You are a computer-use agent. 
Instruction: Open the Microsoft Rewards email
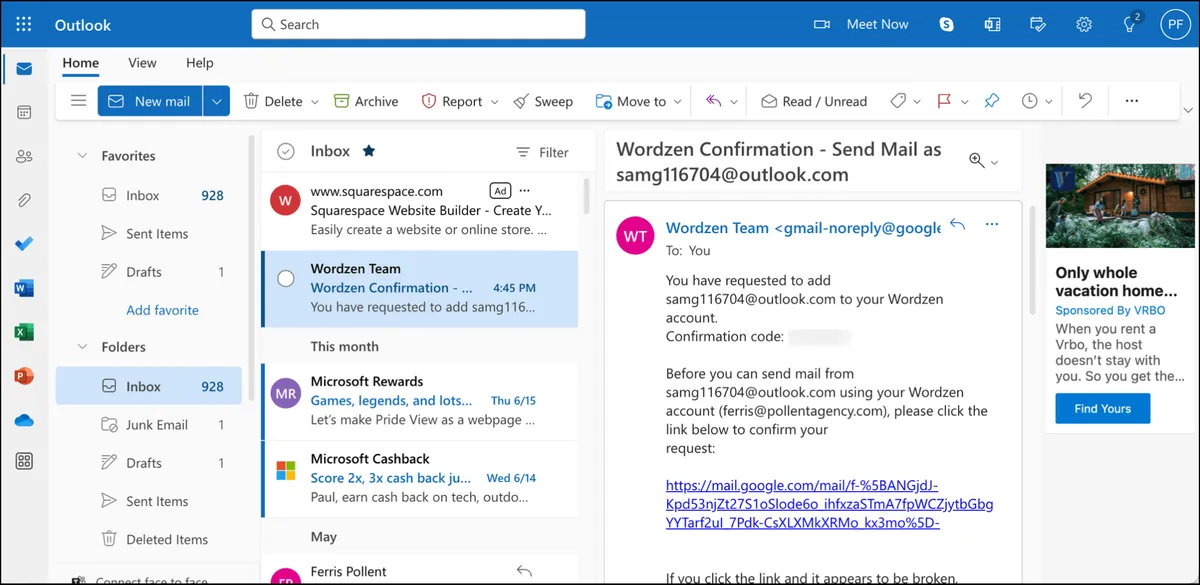click(419, 401)
